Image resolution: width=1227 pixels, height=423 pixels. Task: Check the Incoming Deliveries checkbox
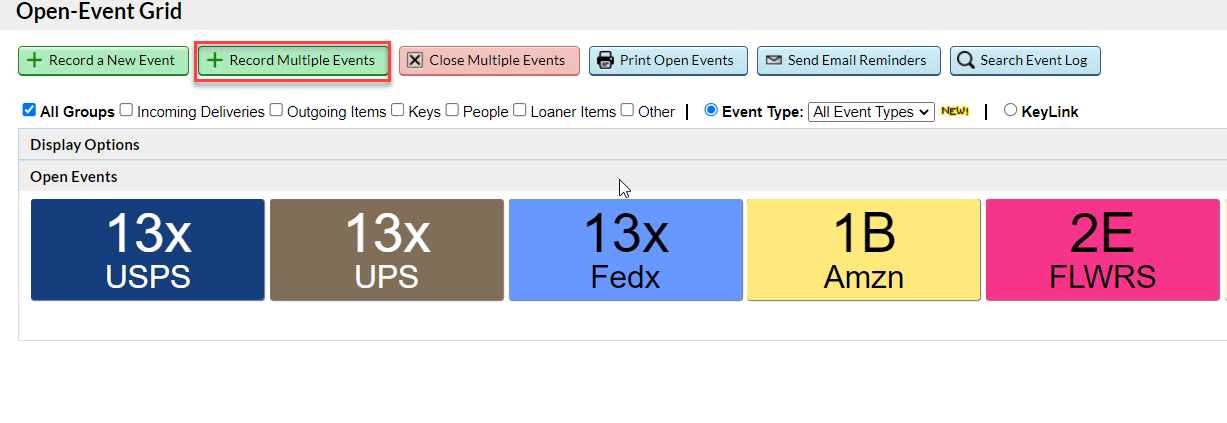pos(126,110)
